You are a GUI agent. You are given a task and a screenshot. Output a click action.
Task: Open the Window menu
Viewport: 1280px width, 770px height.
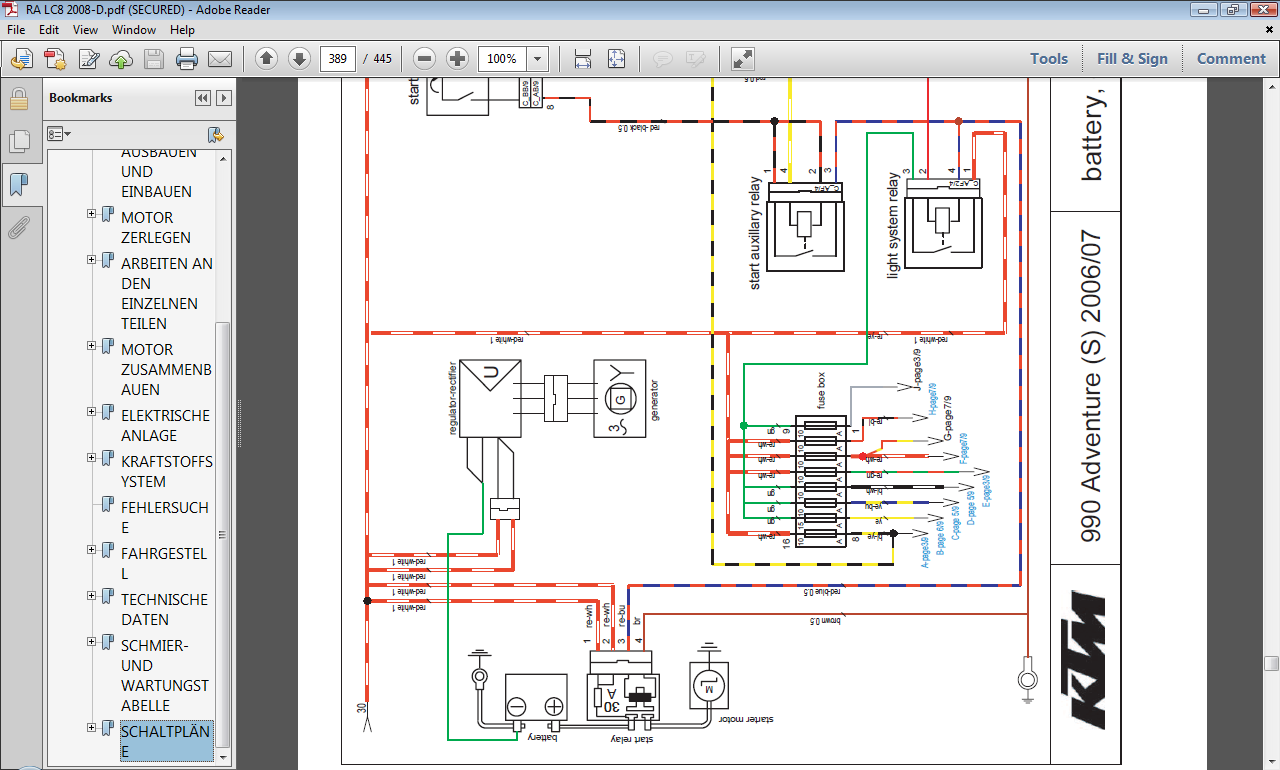pyautogui.click(x=133, y=30)
